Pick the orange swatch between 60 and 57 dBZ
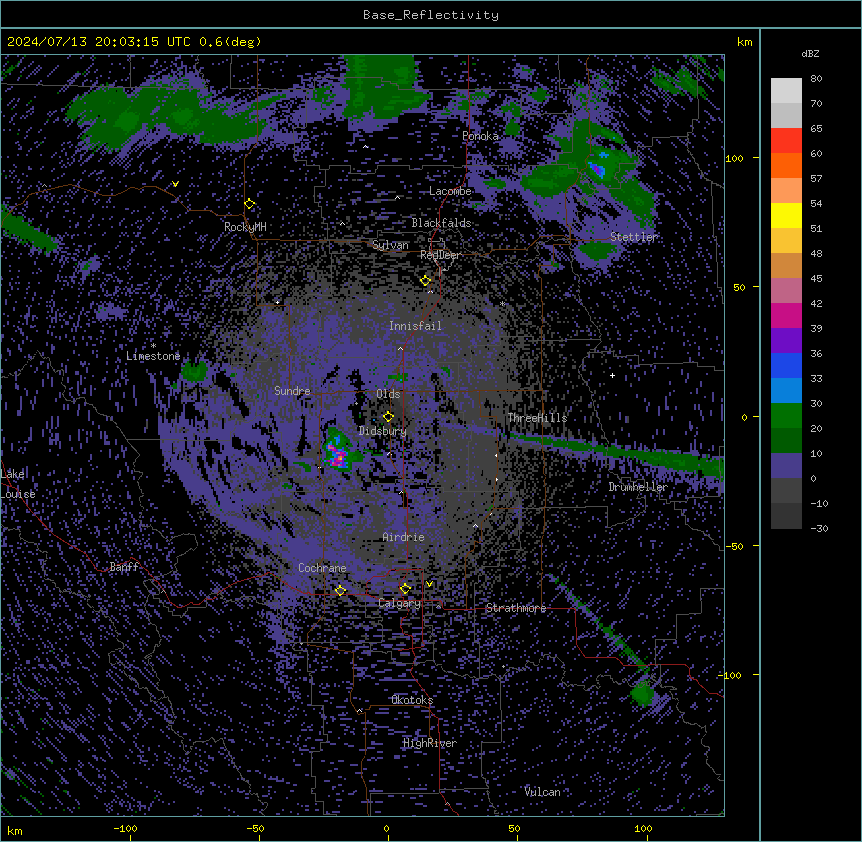This screenshot has height=842, width=862. click(786, 165)
